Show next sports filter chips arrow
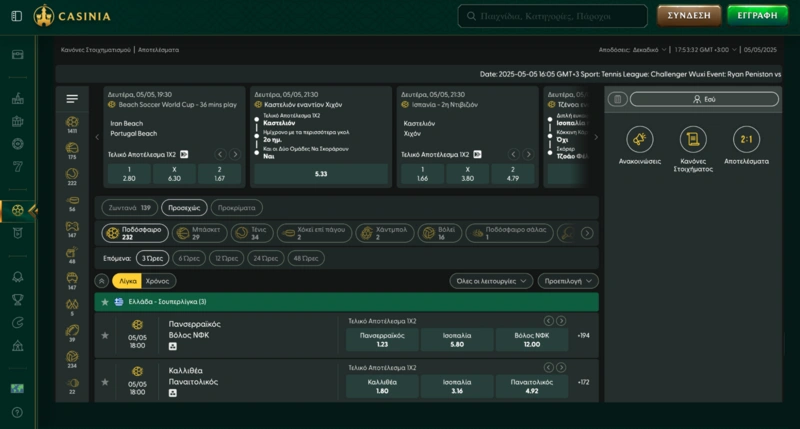800x429 pixels. (x=587, y=233)
